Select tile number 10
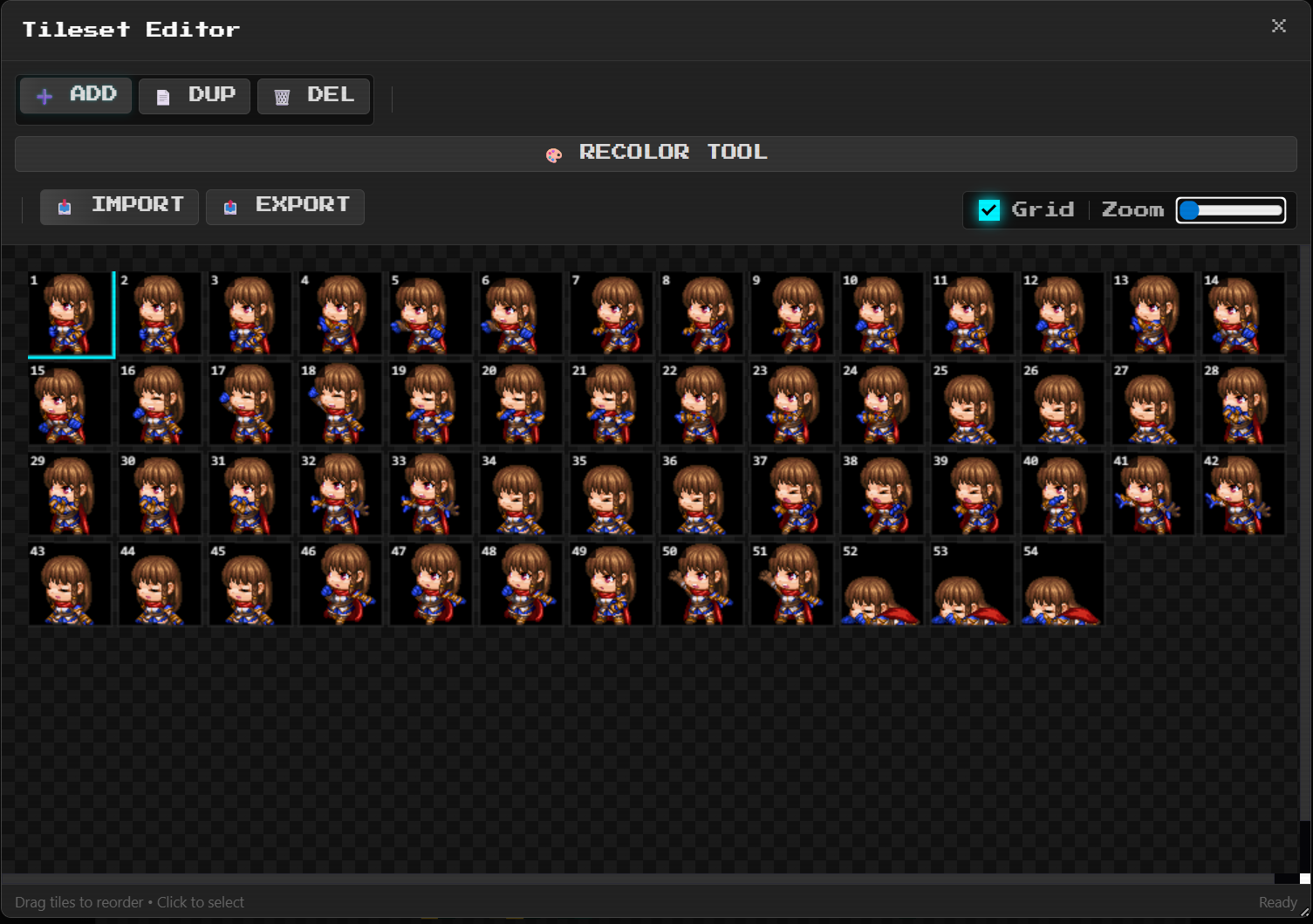Image resolution: width=1313 pixels, height=924 pixels. pos(883,314)
